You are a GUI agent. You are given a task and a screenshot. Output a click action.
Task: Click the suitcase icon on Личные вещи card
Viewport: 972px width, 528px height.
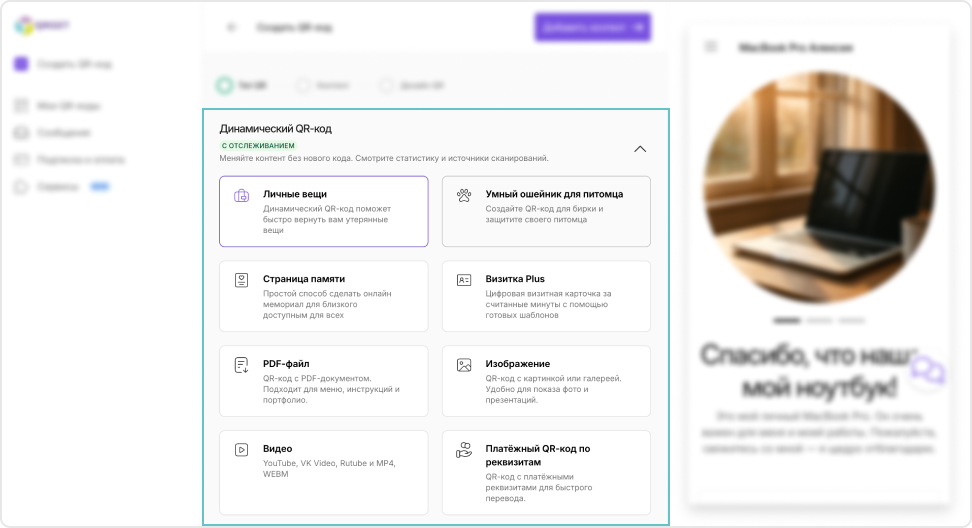click(x=241, y=196)
